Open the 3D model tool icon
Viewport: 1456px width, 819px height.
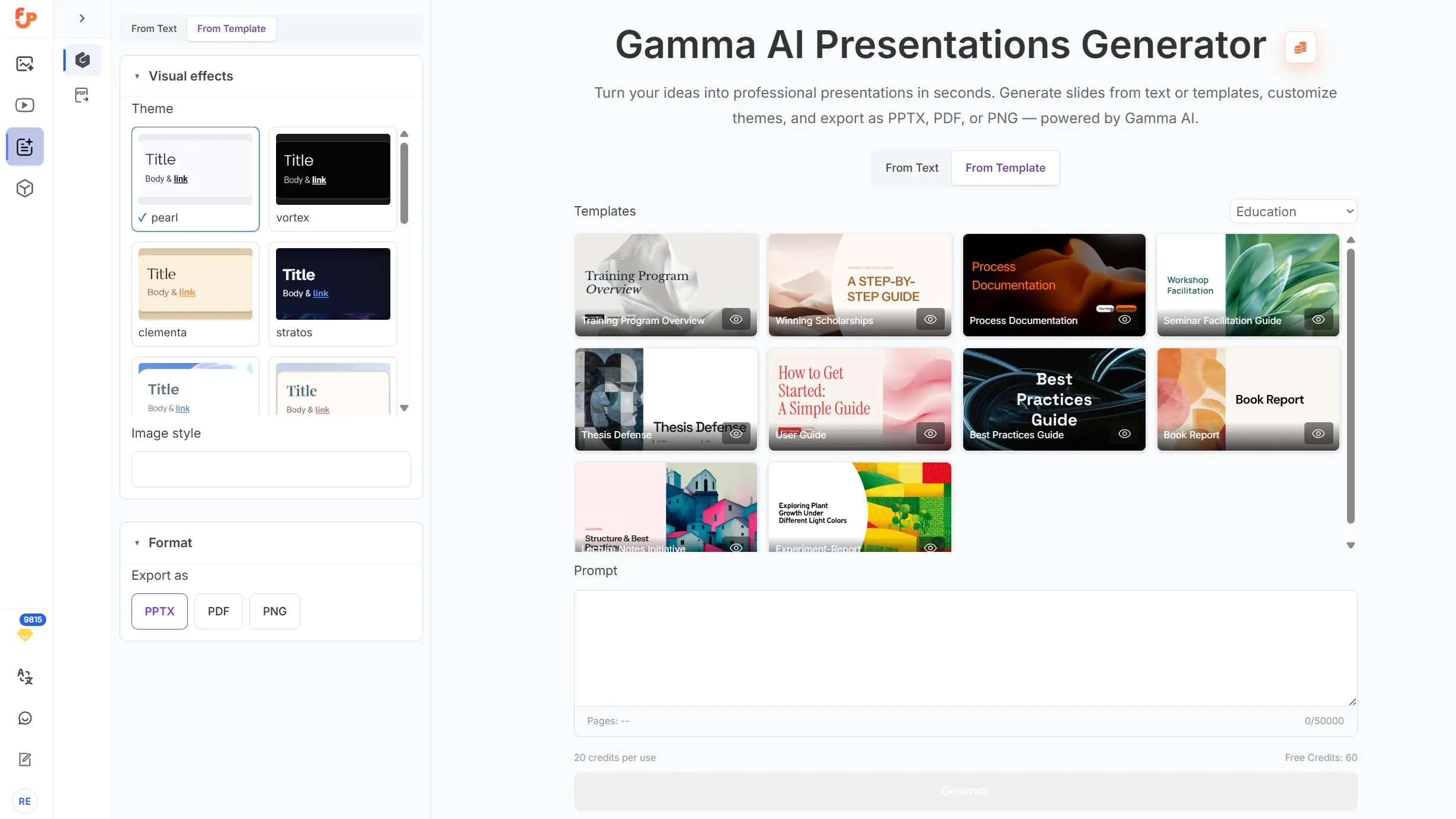(25, 188)
